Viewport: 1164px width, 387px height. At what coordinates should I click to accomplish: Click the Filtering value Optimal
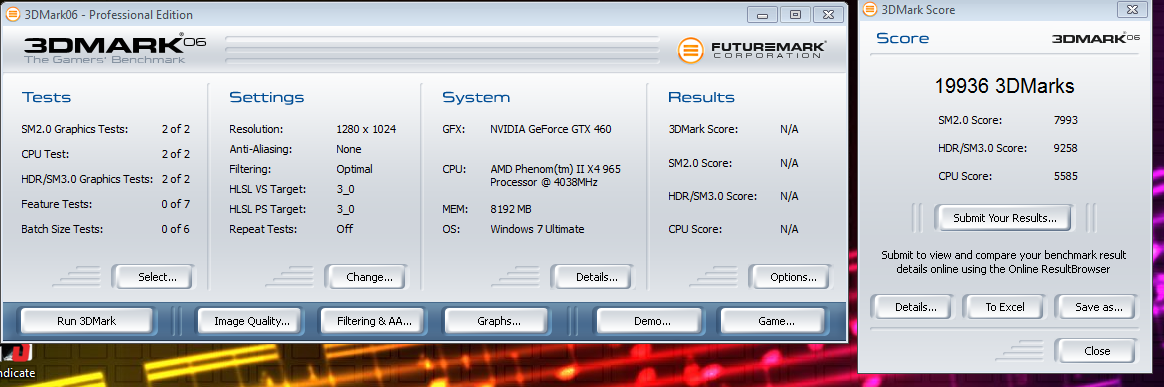point(354,169)
